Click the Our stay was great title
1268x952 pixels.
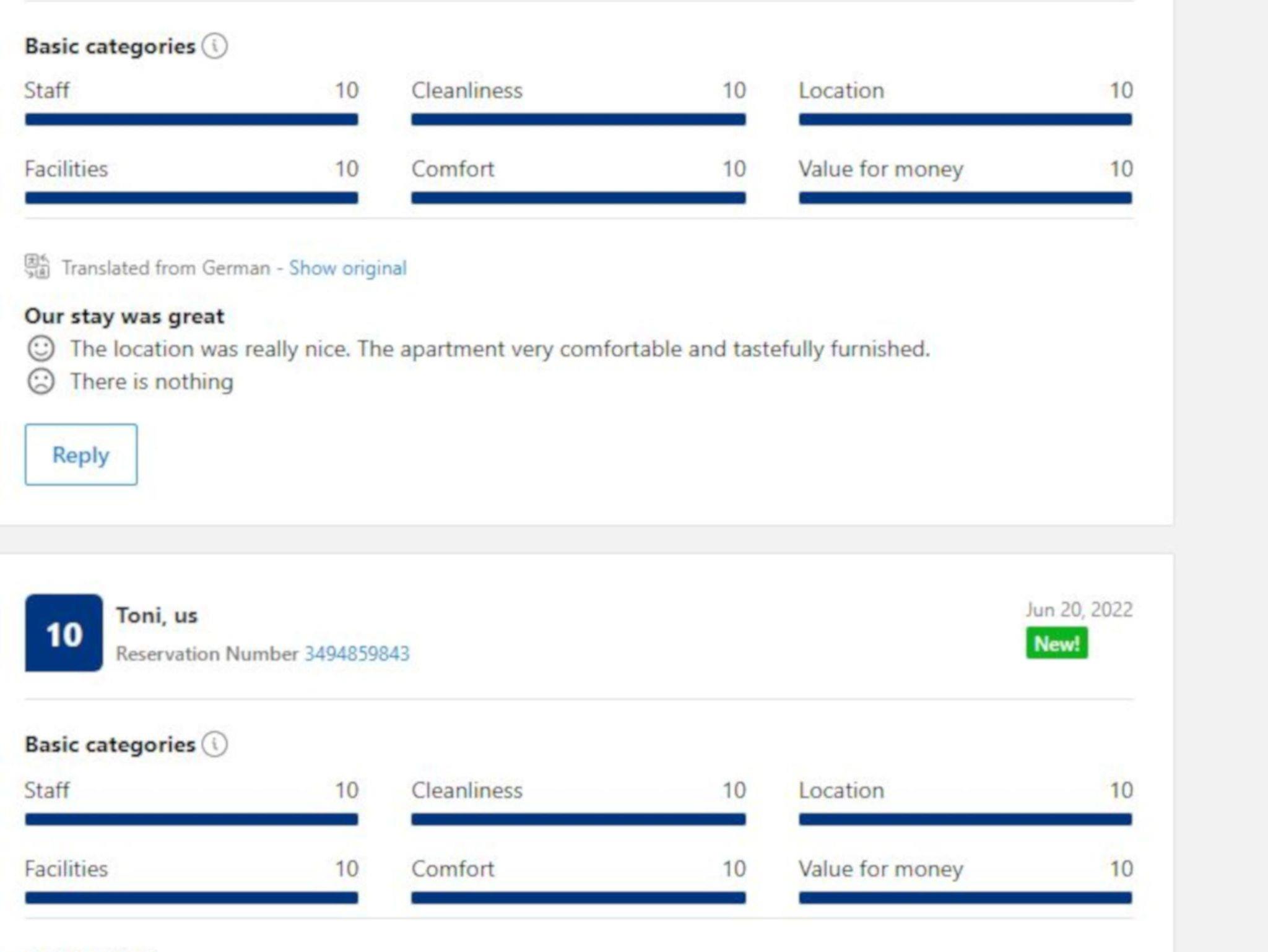point(124,316)
